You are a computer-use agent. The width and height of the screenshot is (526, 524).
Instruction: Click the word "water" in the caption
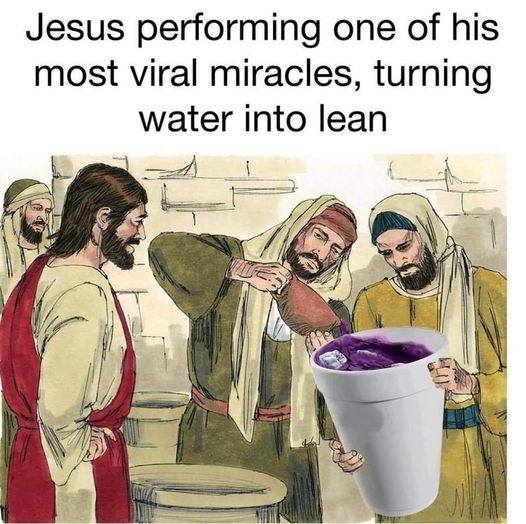click(185, 118)
